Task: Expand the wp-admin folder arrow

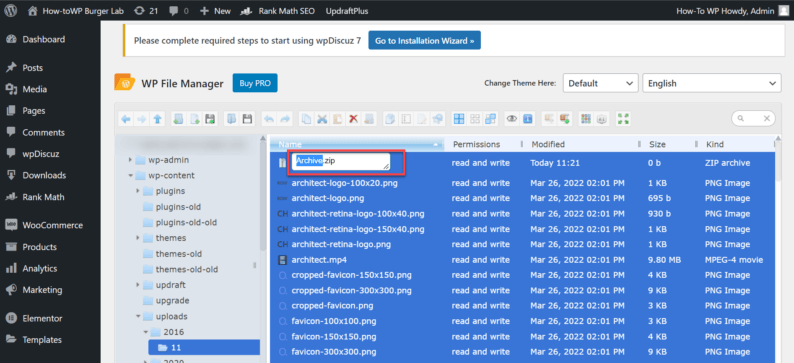Action: click(x=131, y=160)
